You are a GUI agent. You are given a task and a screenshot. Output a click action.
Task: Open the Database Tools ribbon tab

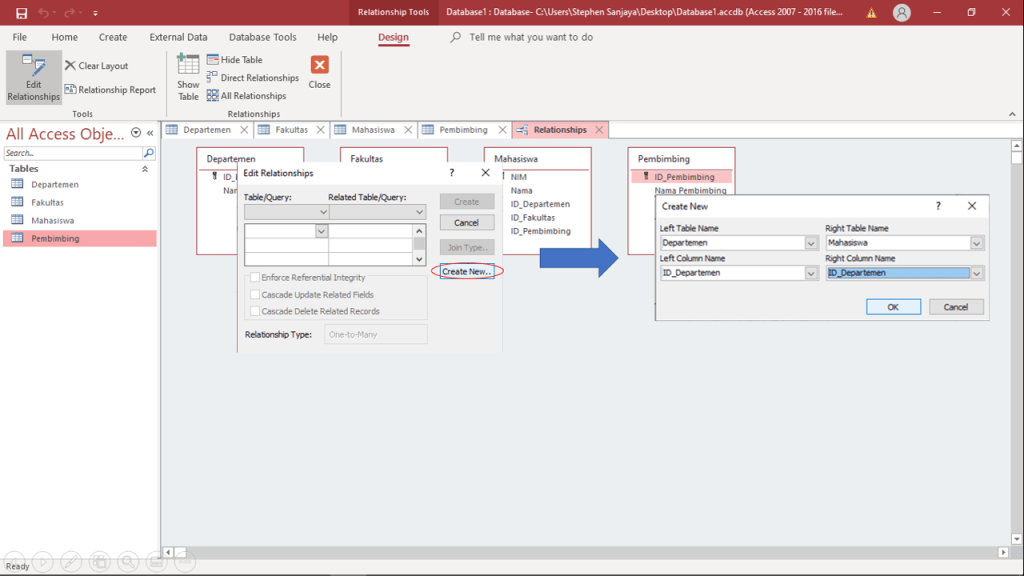click(262, 37)
